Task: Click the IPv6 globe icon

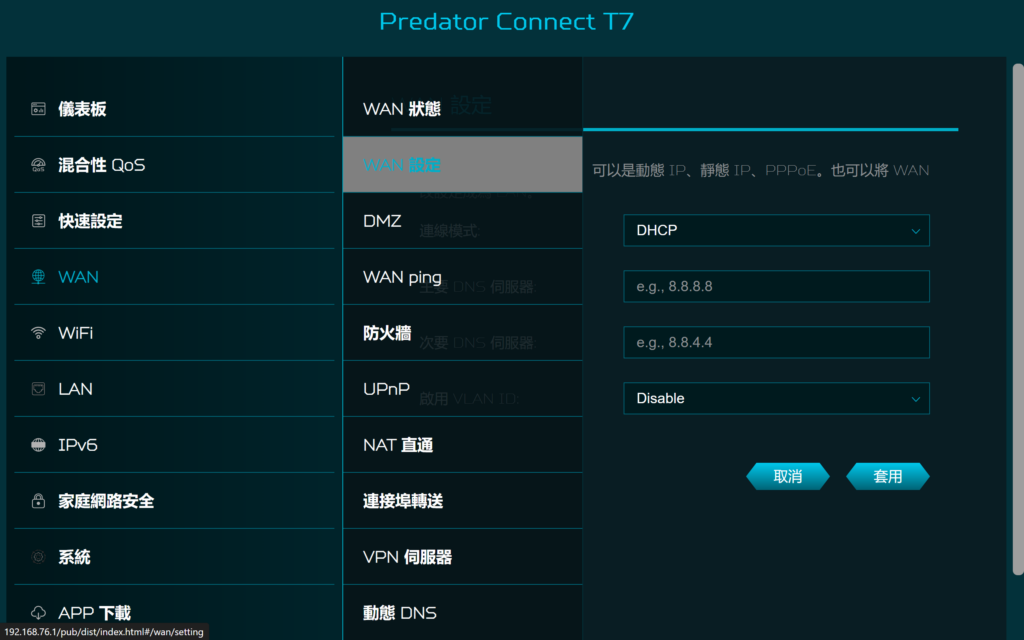Action: 39,445
